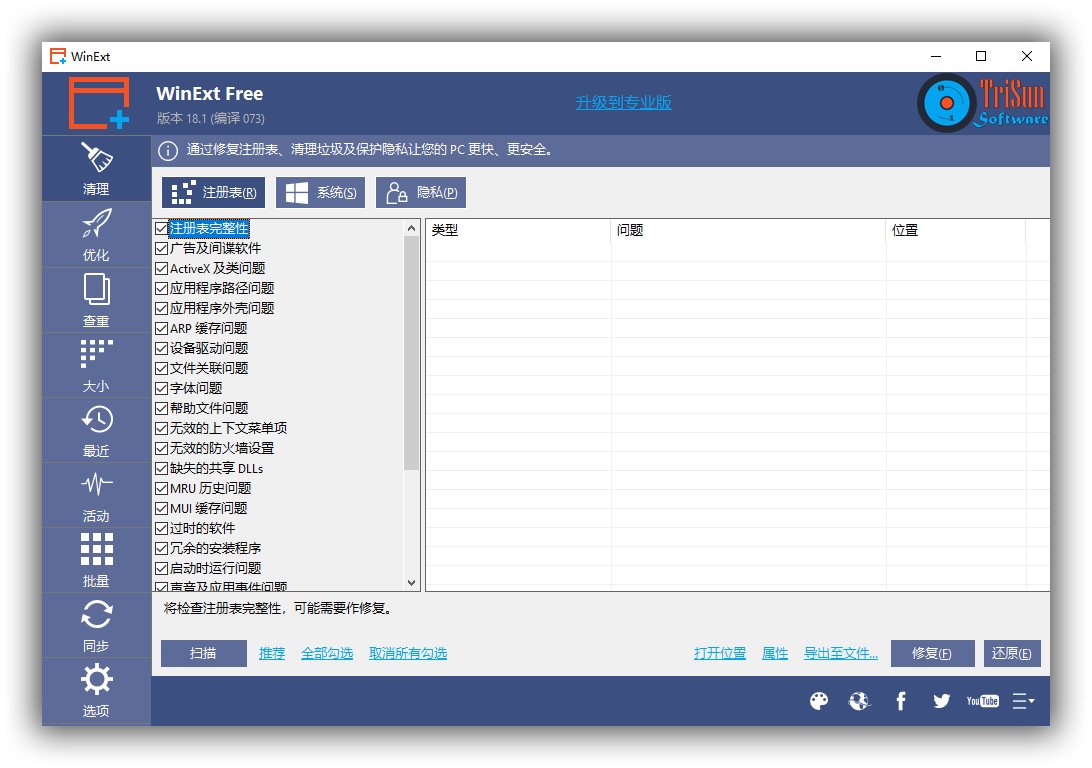
Task: Open the 同步 sync section
Action: [x=96, y=625]
